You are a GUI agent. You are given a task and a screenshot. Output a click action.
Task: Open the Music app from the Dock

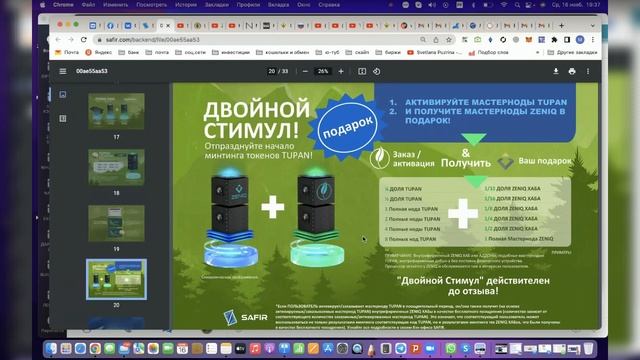point(255,349)
